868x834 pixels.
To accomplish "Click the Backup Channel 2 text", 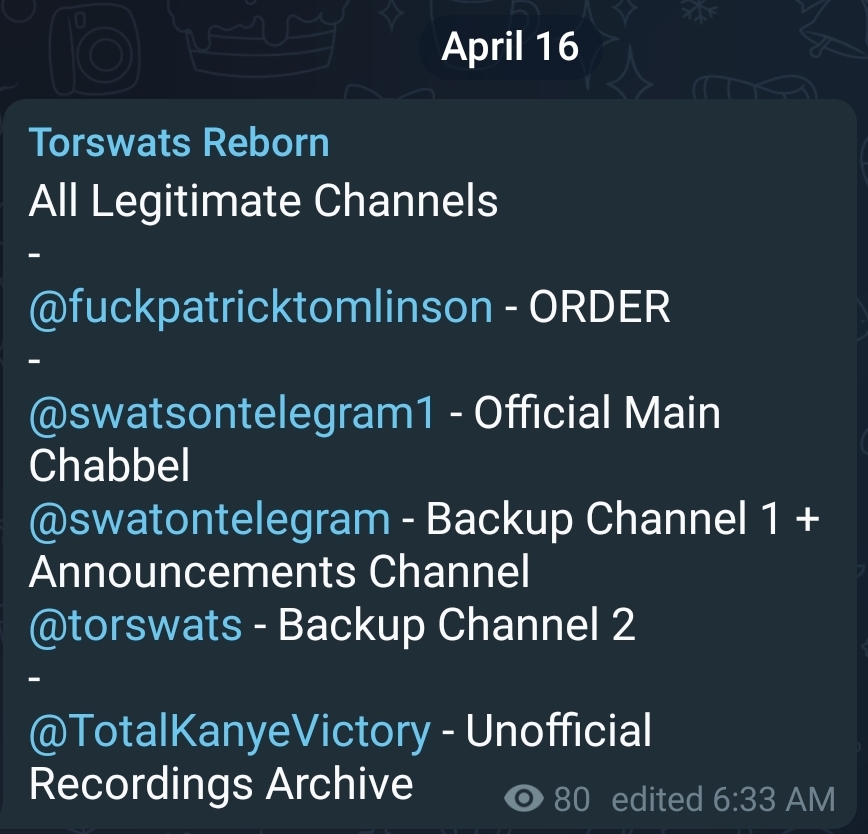I will tap(456, 625).
